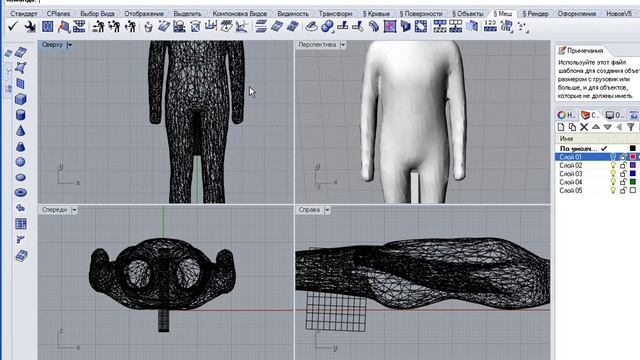Click the Сверху viewport title
Image resolution: width=640 pixels, height=360 pixels.
coord(52,45)
